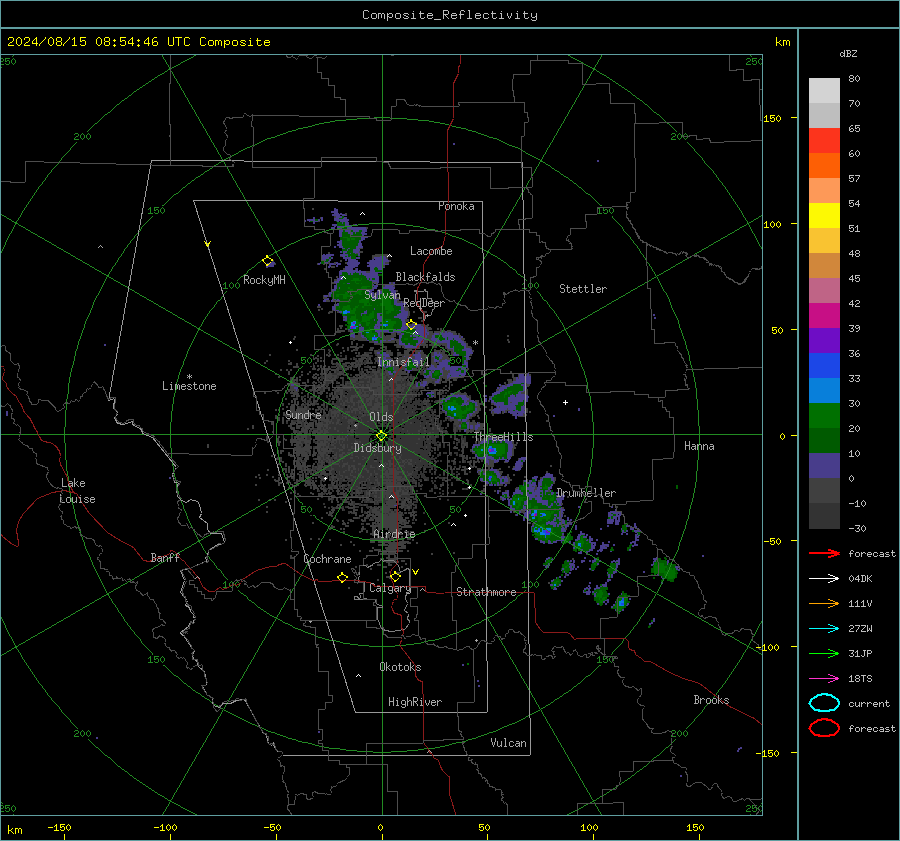Click the red forecast arrow in legend
The width and height of the screenshot is (900, 841).
(x=824, y=553)
